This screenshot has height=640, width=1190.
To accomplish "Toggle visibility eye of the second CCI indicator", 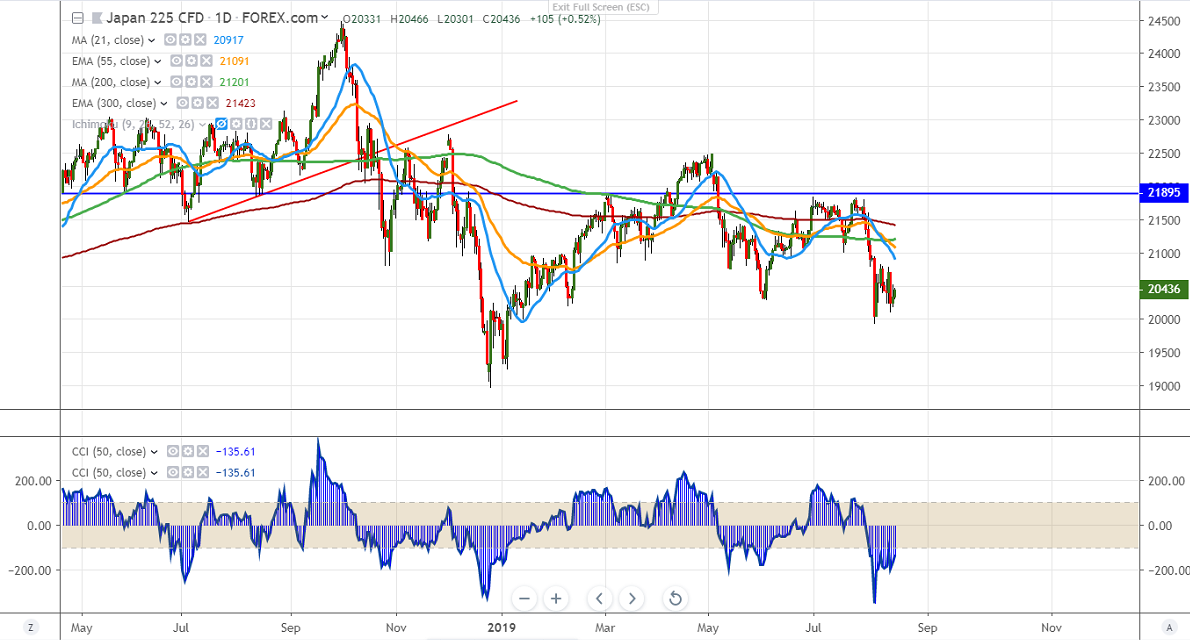I will pos(174,472).
